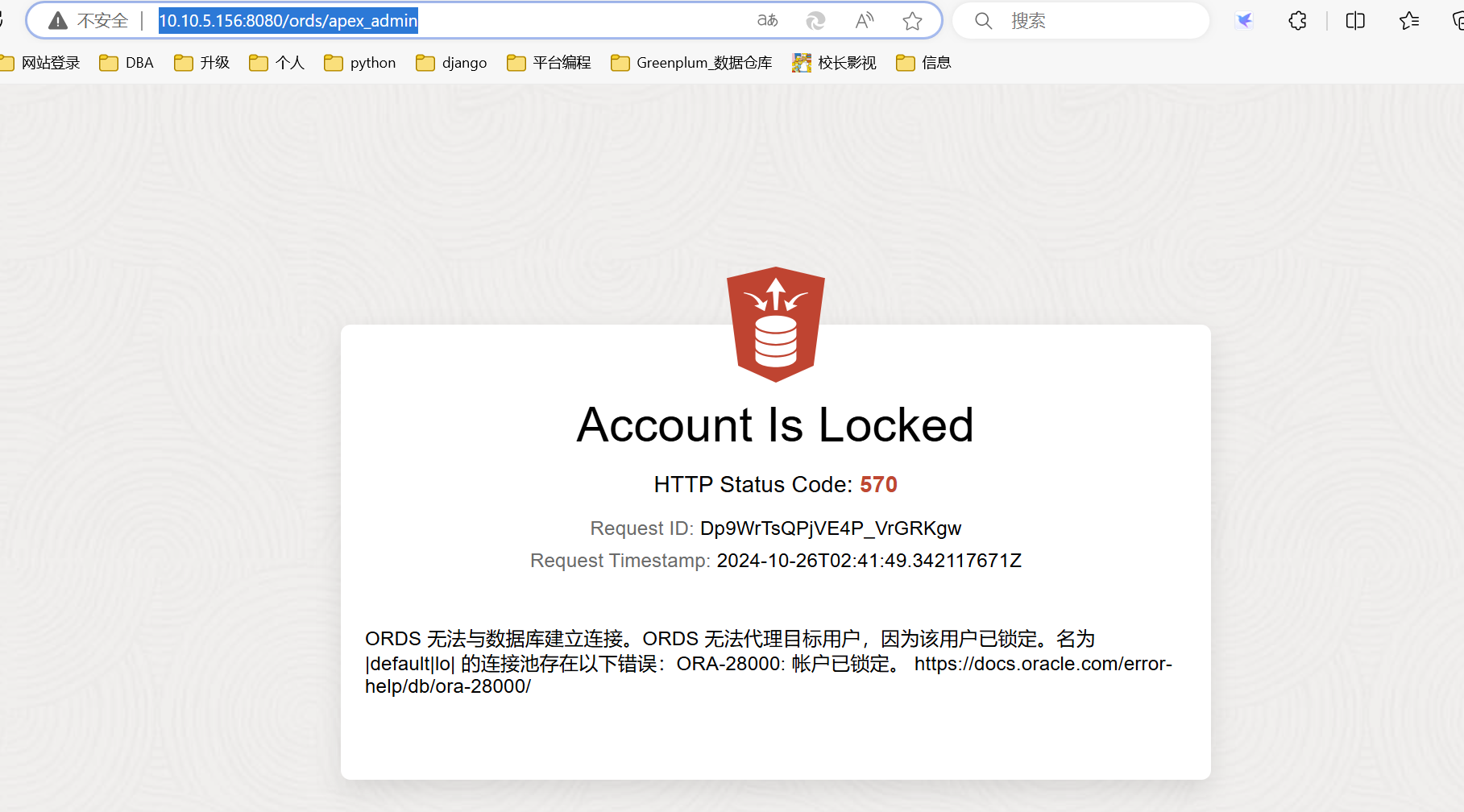Open the favorites list icon
The image size is (1464, 812).
(x=1409, y=21)
